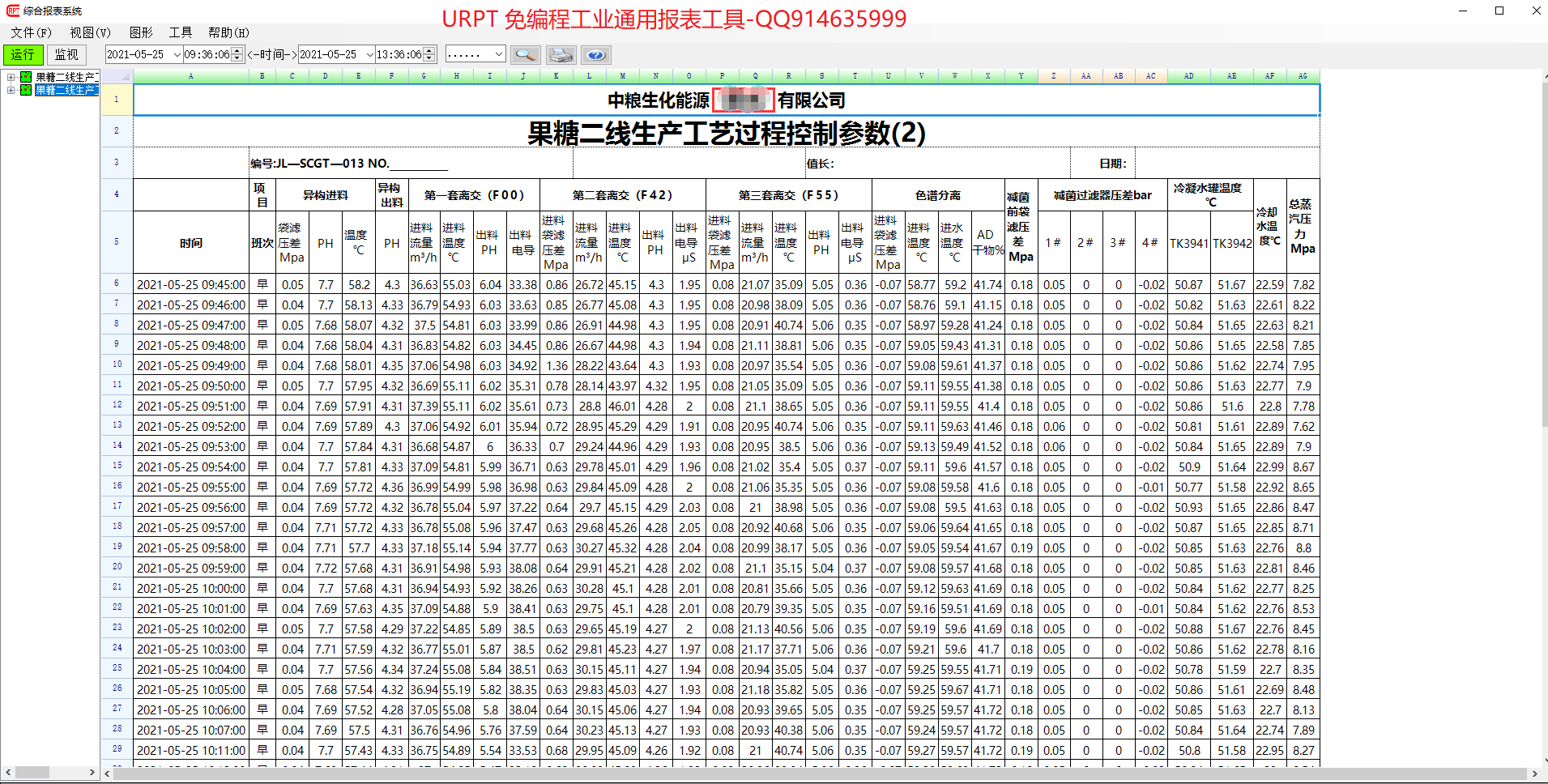This screenshot has height=784, width=1548.
Task: Expand the second highlighted 果糖二线生产 tree node
Action: tap(11, 90)
